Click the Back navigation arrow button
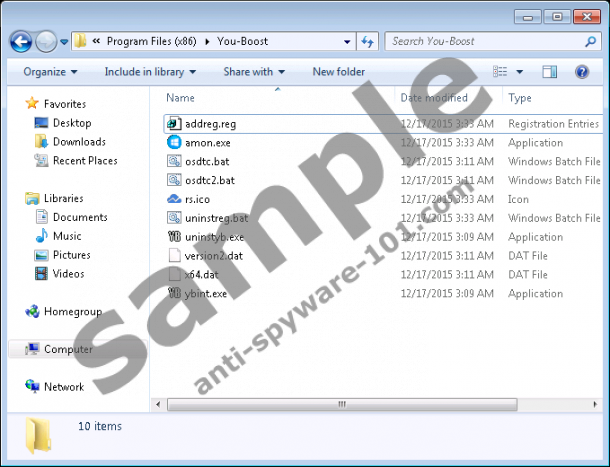The width and height of the screenshot is (610, 467). pyautogui.click(x=21, y=41)
